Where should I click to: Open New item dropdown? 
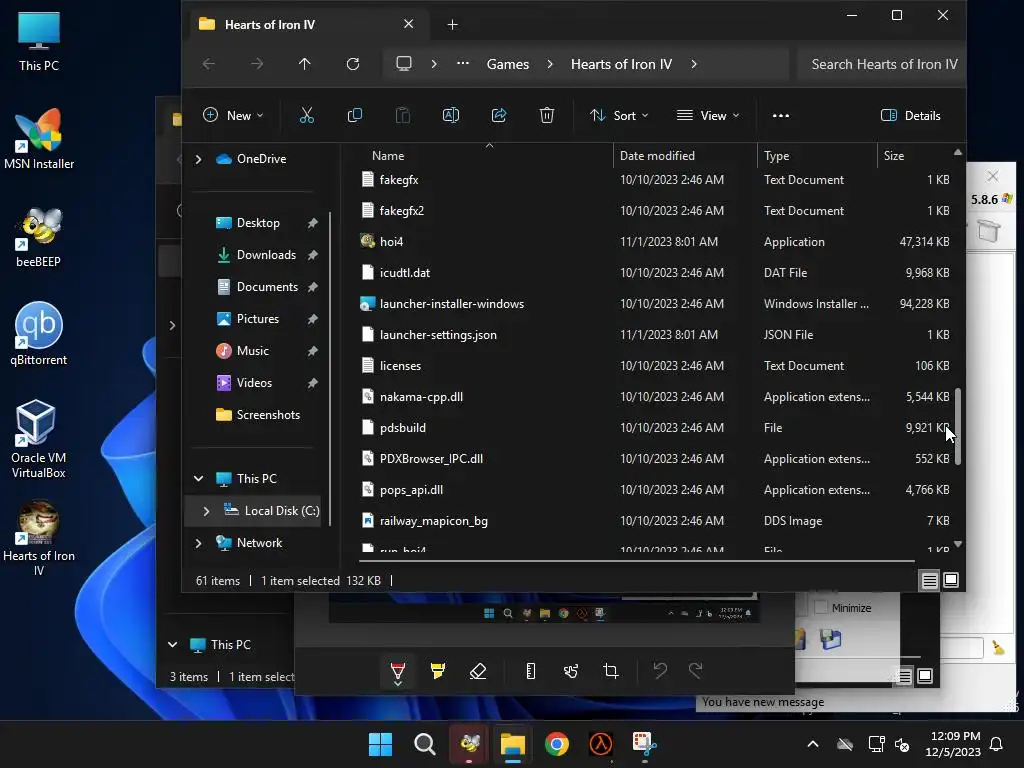coord(233,116)
